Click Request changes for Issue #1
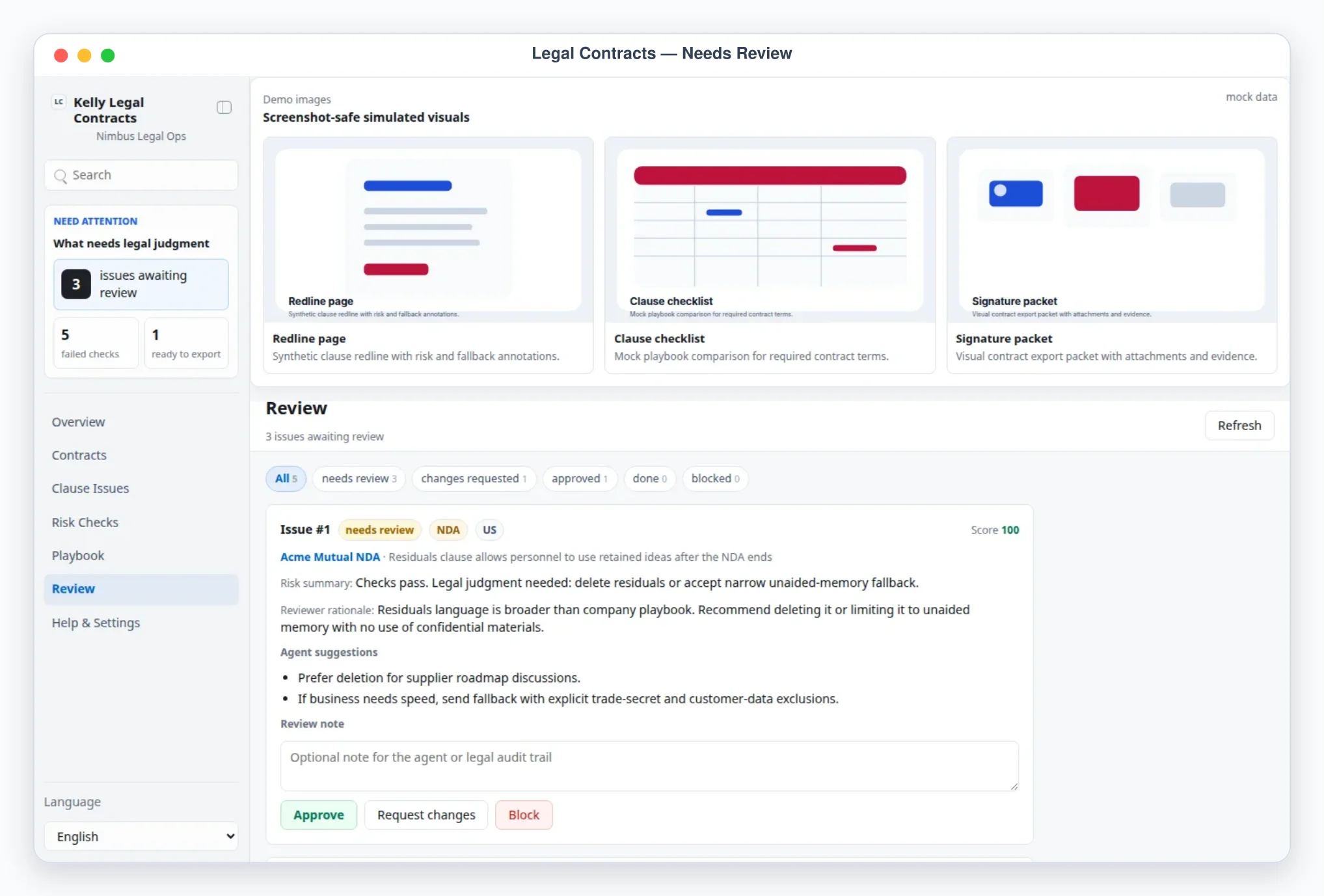 pos(426,815)
